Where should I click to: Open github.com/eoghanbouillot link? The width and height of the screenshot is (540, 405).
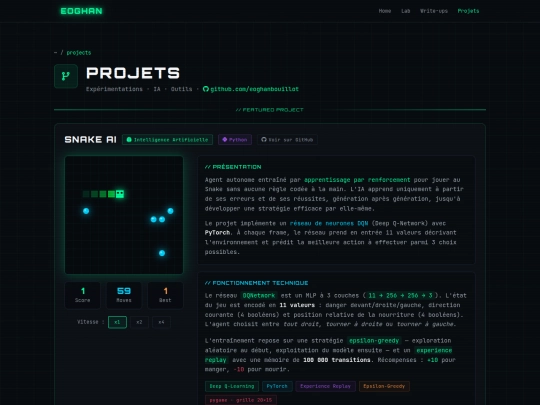click(254, 89)
